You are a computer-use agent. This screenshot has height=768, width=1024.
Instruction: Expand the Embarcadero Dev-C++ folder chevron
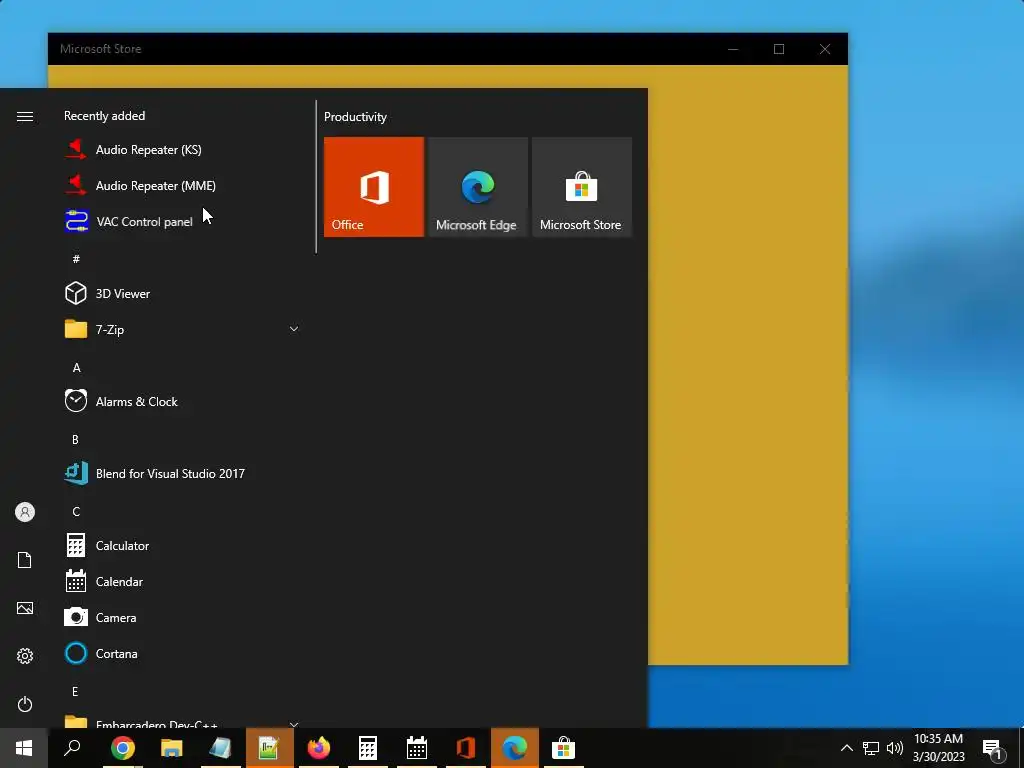point(294,724)
